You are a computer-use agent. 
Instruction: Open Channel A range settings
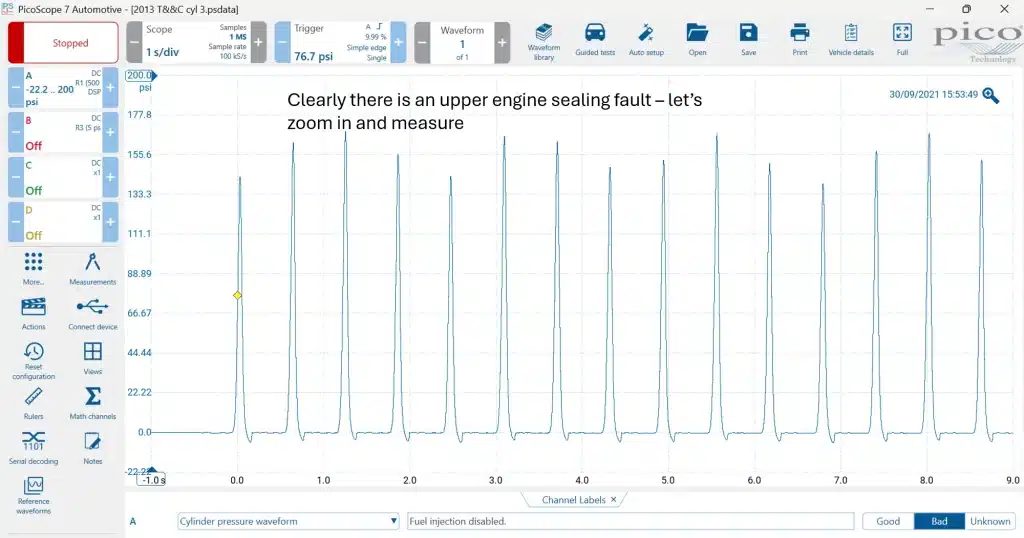(x=63, y=87)
